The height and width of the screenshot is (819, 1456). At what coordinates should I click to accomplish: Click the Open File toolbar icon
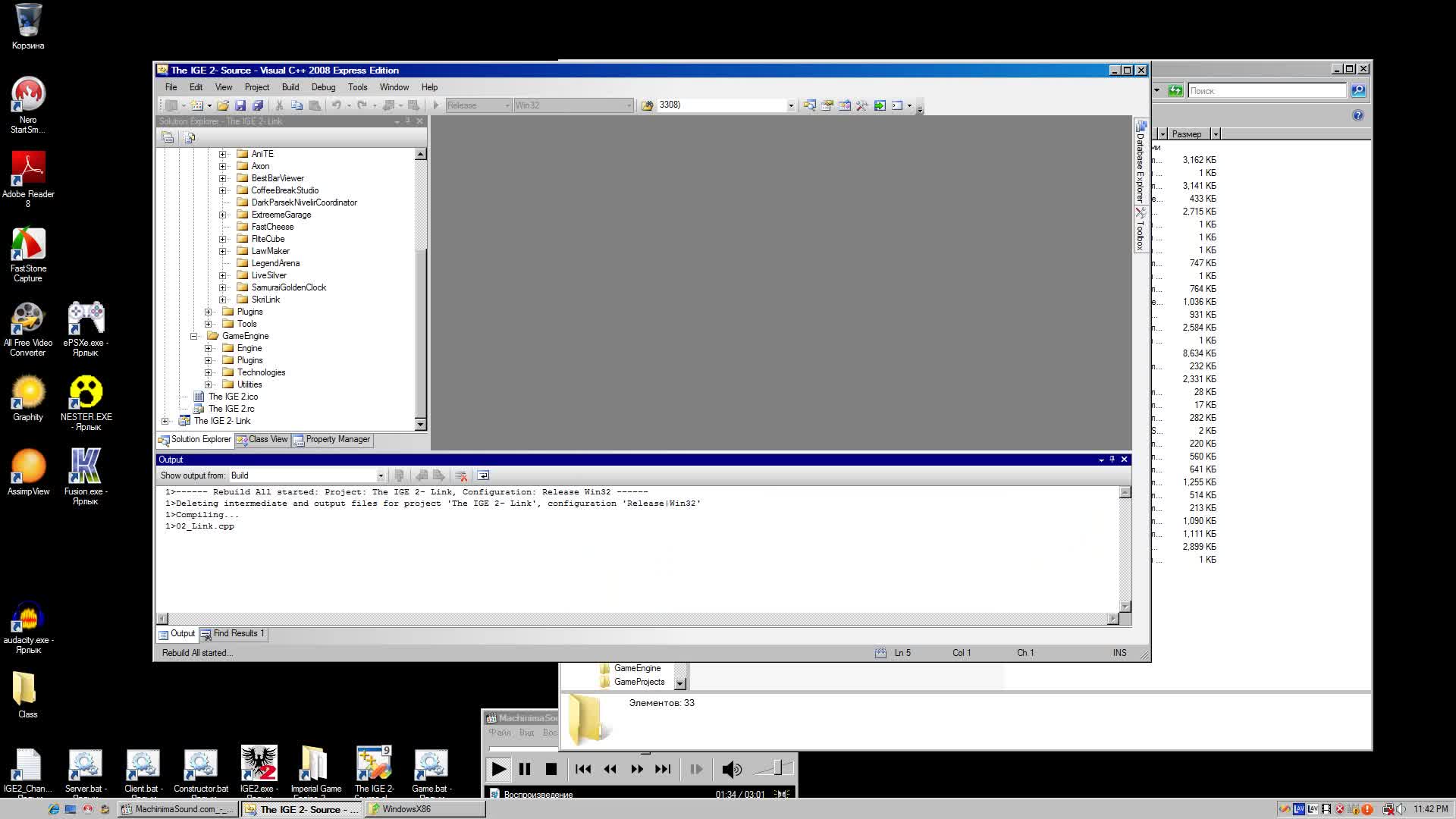coord(223,105)
